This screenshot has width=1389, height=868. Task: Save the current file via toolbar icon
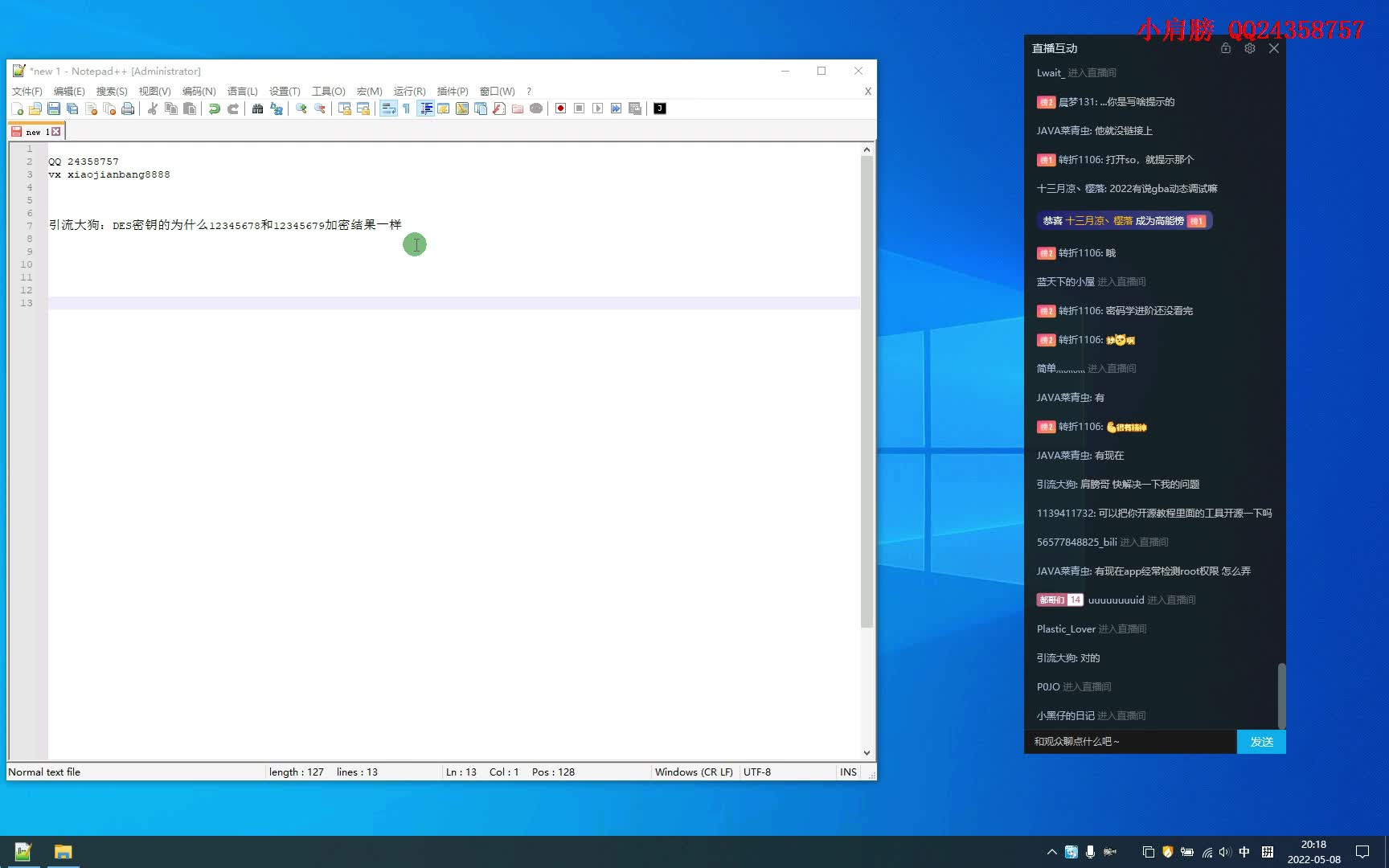click(54, 108)
